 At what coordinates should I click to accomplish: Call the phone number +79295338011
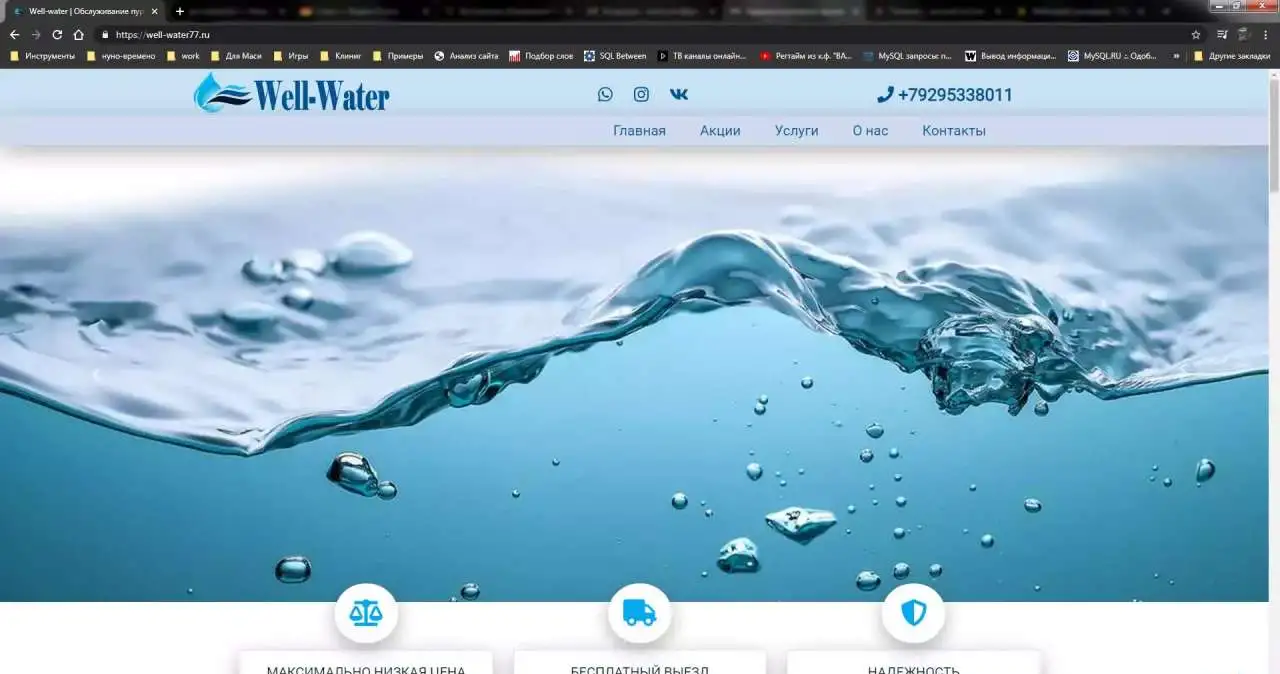click(945, 95)
